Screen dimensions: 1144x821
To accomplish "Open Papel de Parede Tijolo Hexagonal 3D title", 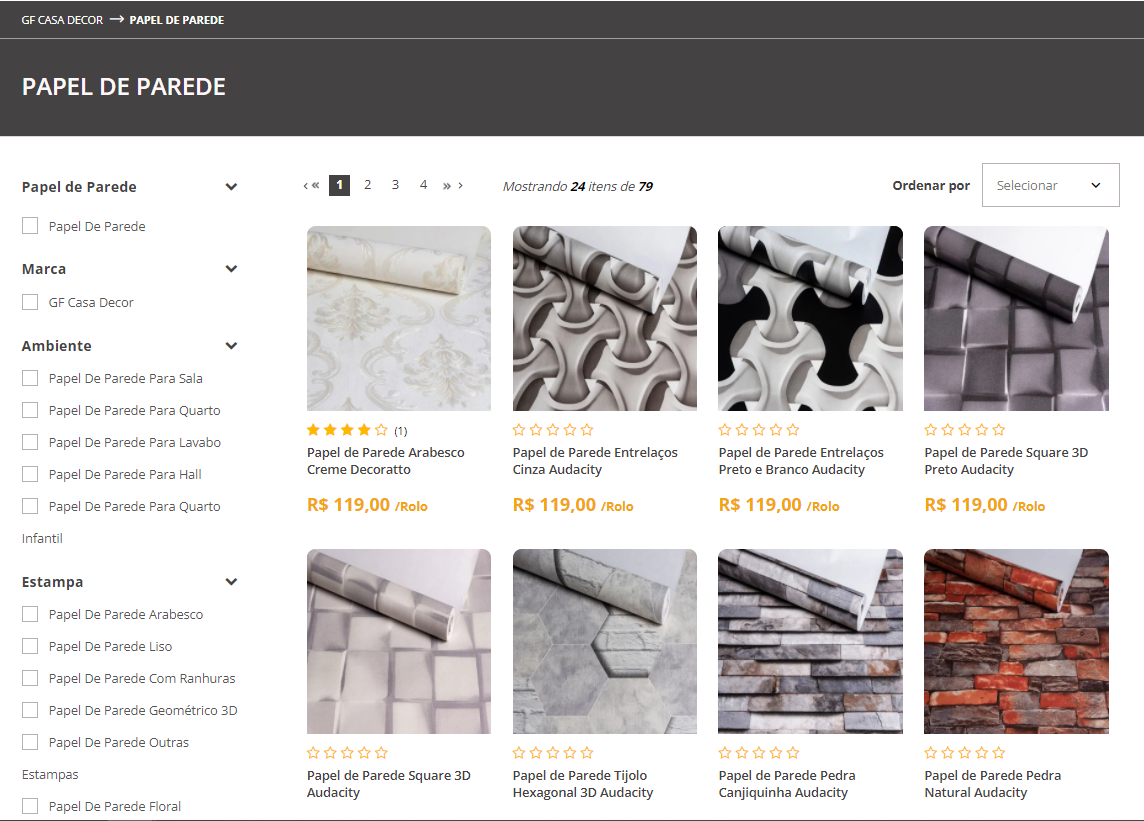I will 583,784.
